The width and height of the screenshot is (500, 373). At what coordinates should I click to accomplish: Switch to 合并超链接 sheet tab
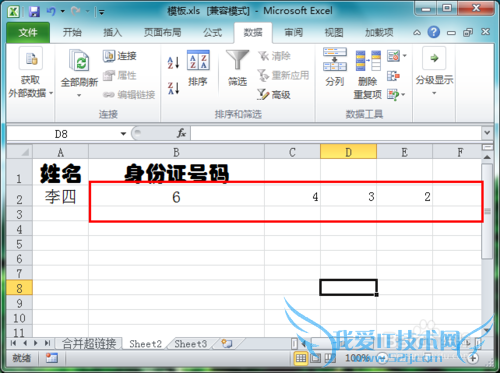point(89,344)
